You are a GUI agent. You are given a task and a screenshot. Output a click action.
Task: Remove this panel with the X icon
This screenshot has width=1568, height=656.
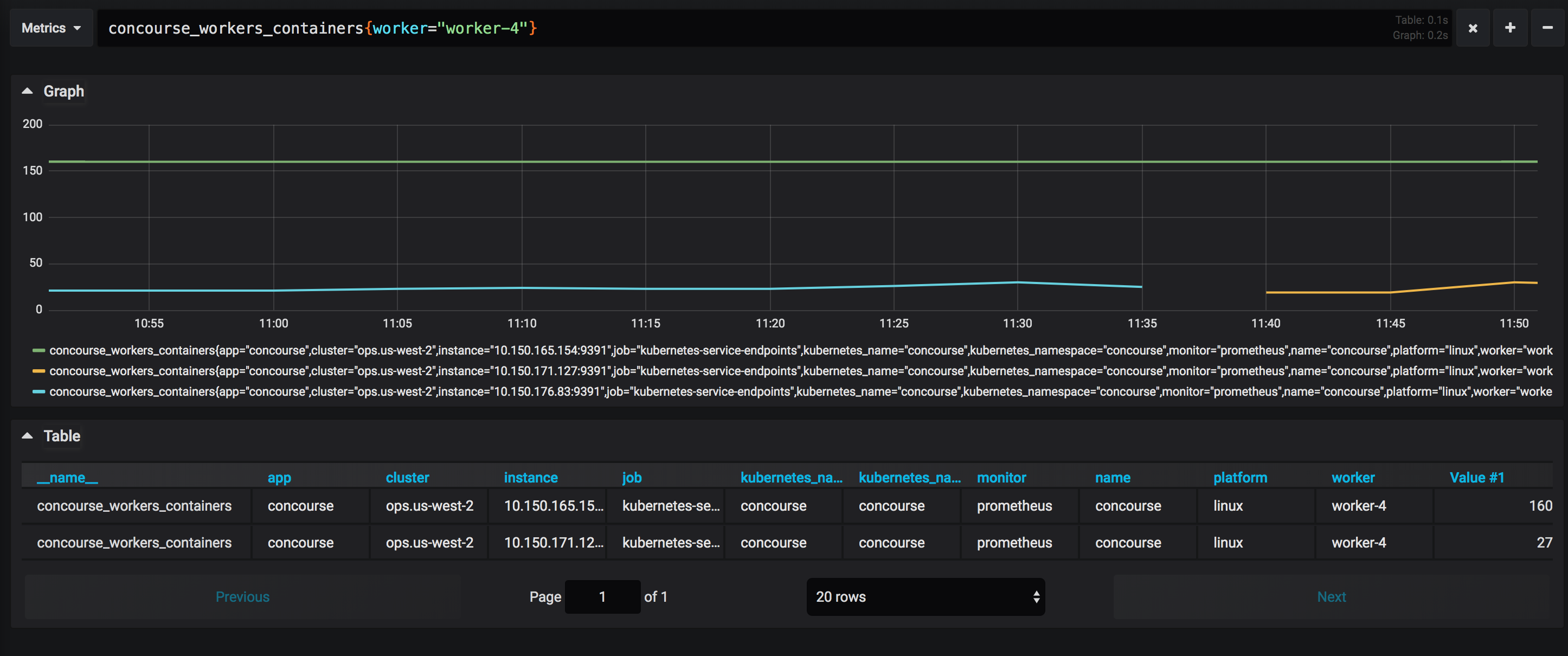(x=1473, y=28)
